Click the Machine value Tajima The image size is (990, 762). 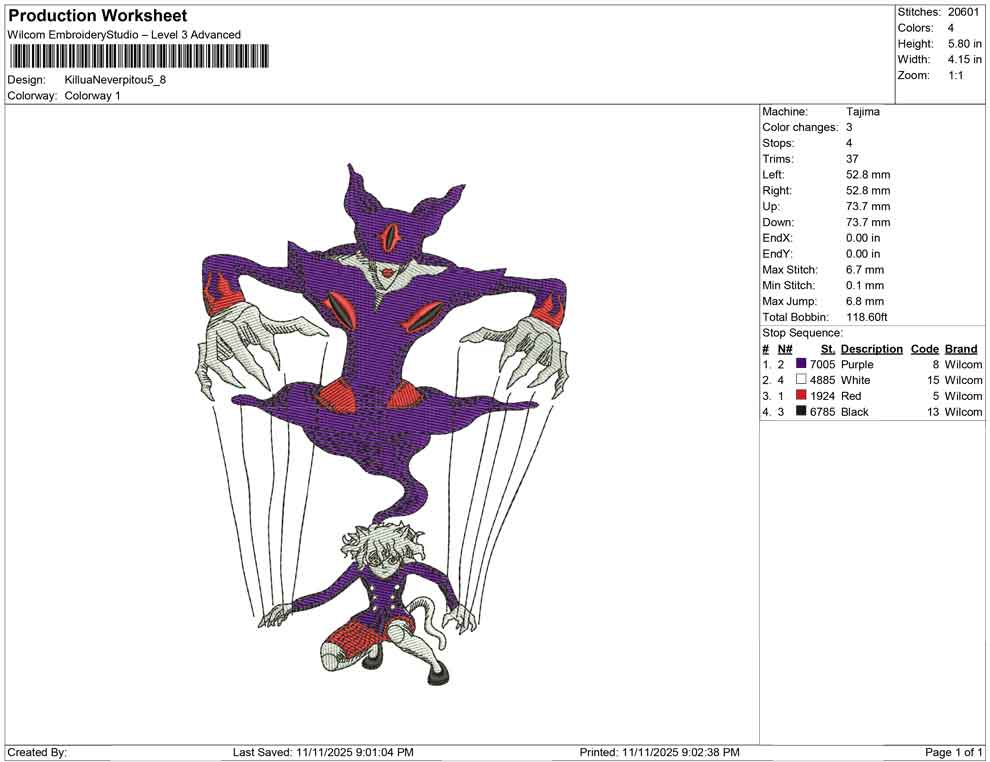point(862,112)
